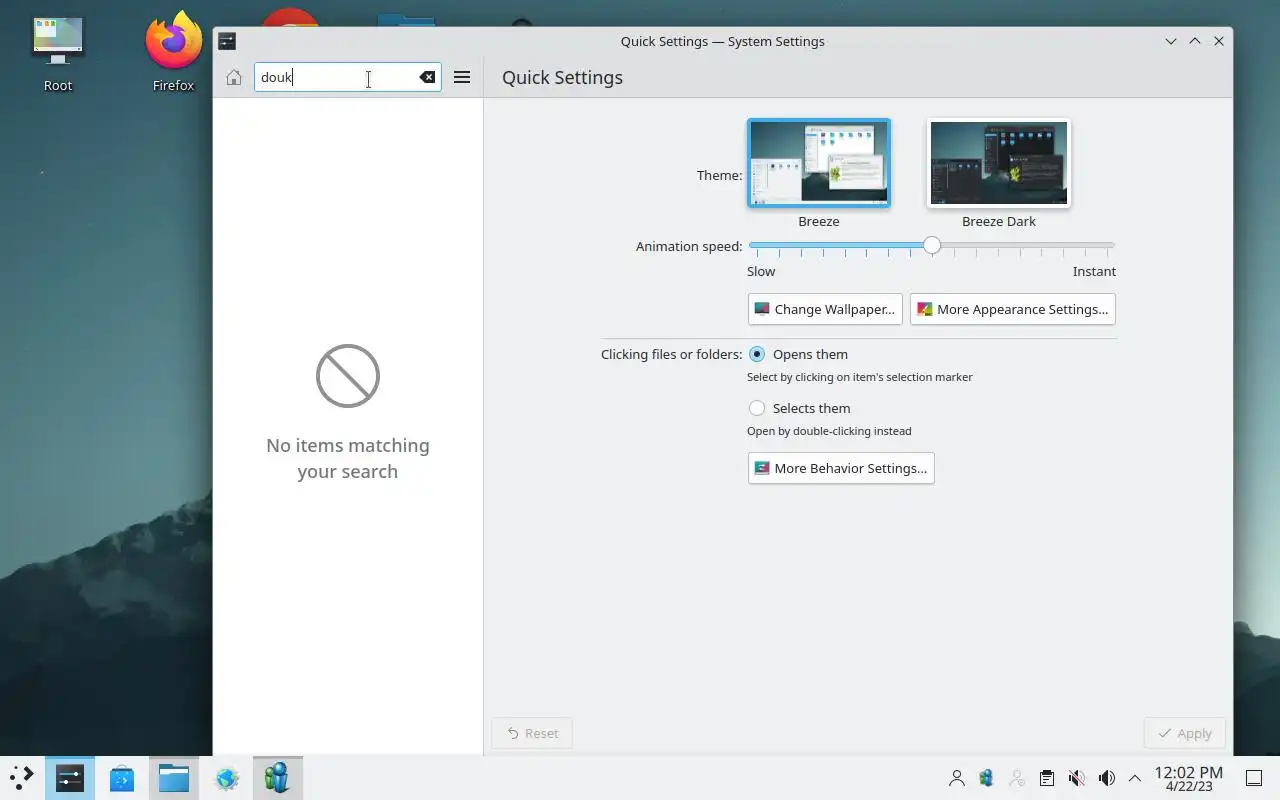Image resolution: width=1280 pixels, height=800 pixels.
Task: Click the user icon in system tray
Action: click(957, 778)
